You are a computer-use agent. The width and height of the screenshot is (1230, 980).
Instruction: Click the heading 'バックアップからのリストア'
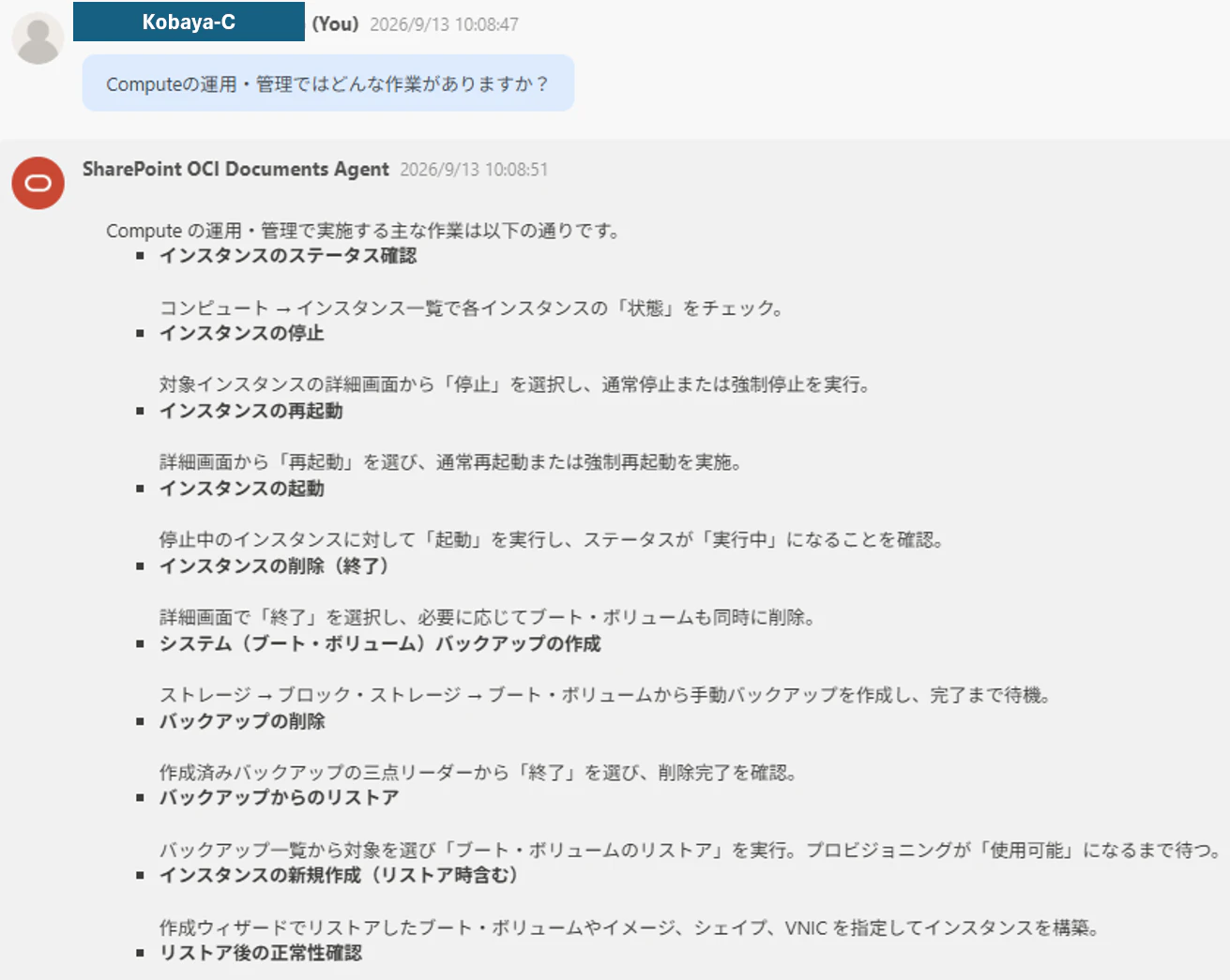pos(279,798)
